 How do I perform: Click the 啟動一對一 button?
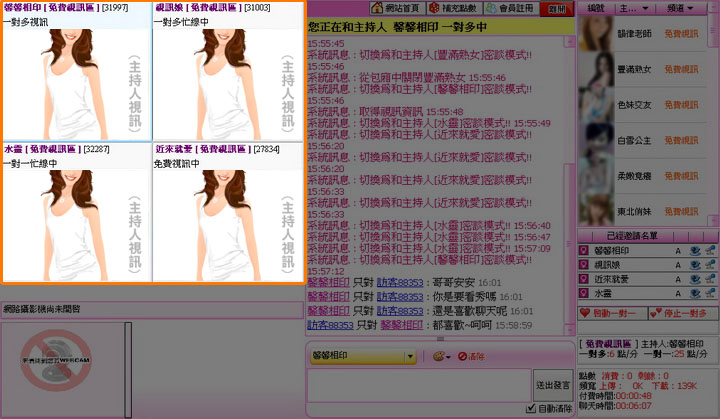point(611,313)
